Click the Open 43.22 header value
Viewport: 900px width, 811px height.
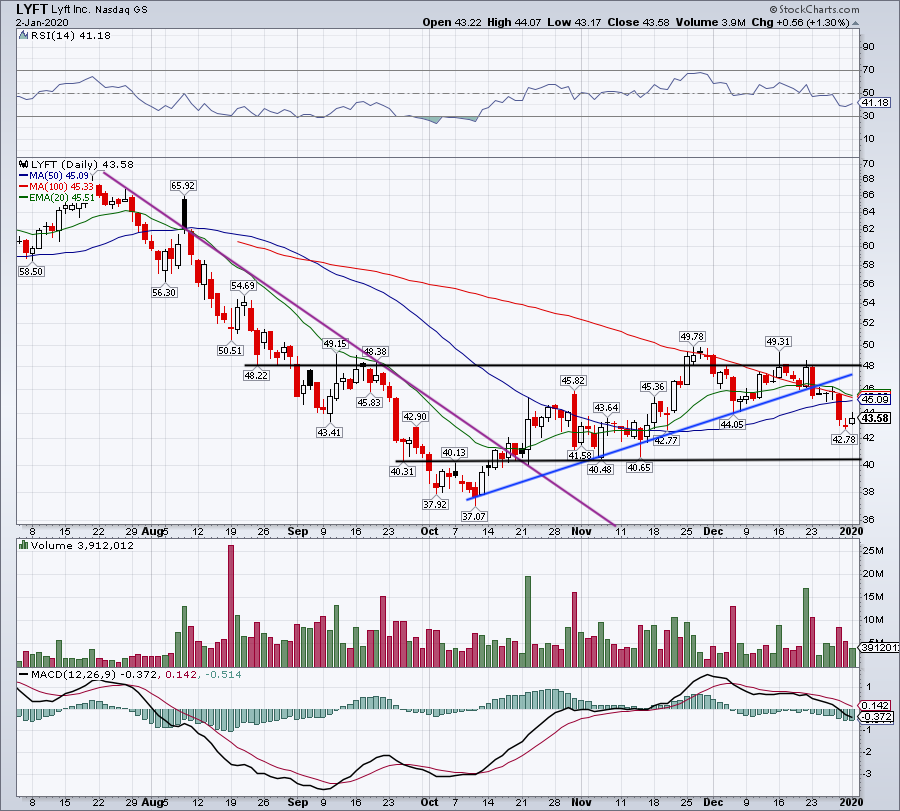click(453, 22)
